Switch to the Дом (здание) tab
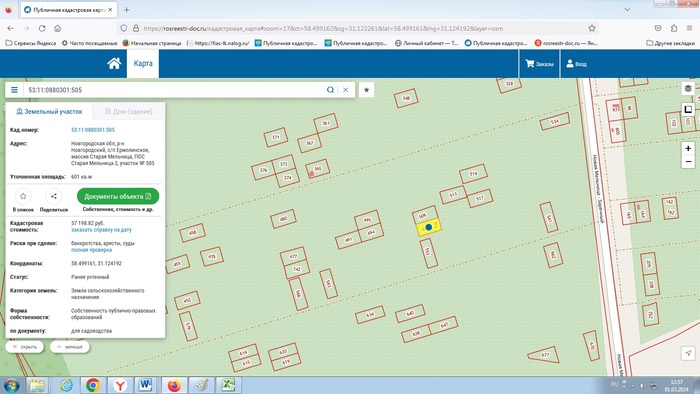 [x=129, y=112]
